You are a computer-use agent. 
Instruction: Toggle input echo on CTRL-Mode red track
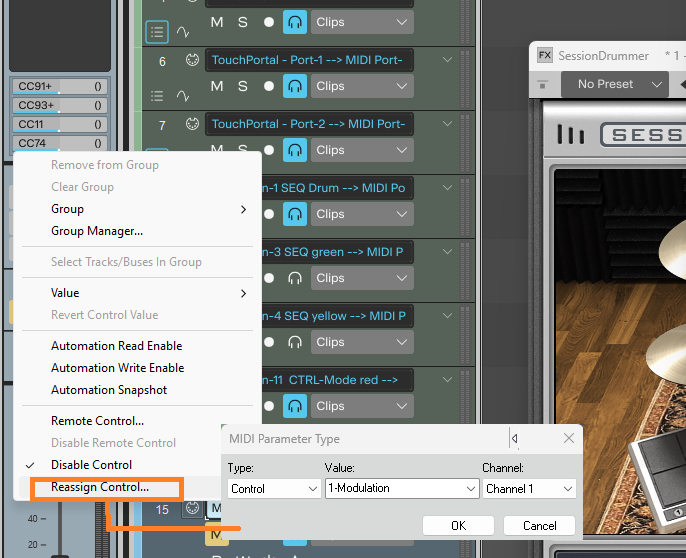(294, 406)
